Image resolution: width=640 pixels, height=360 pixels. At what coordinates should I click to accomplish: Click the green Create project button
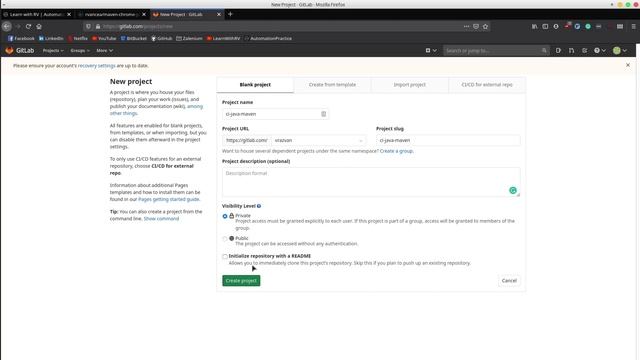pyautogui.click(x=241, y=281)
